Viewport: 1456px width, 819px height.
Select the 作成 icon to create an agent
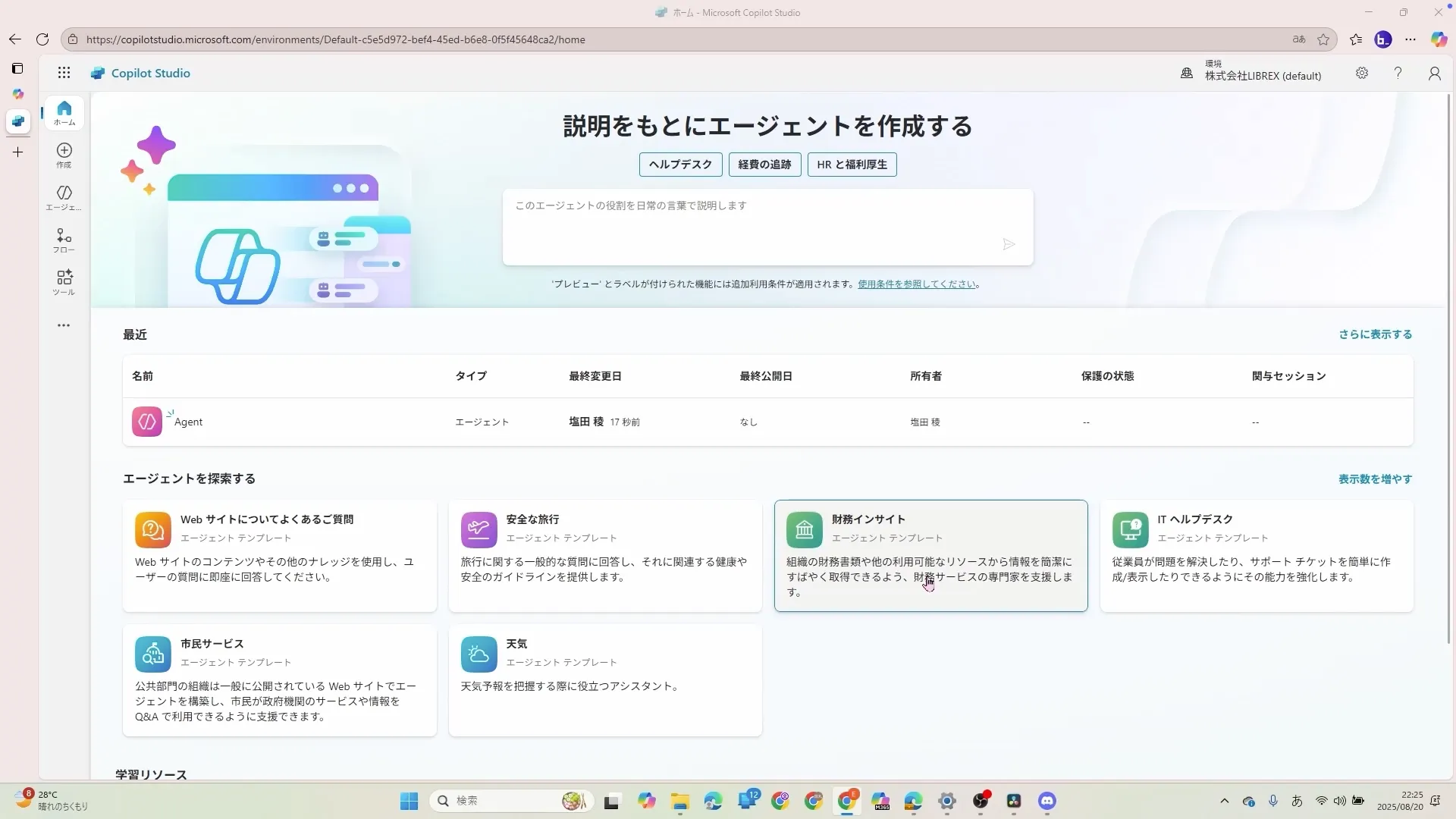click(x=64, y=154)
